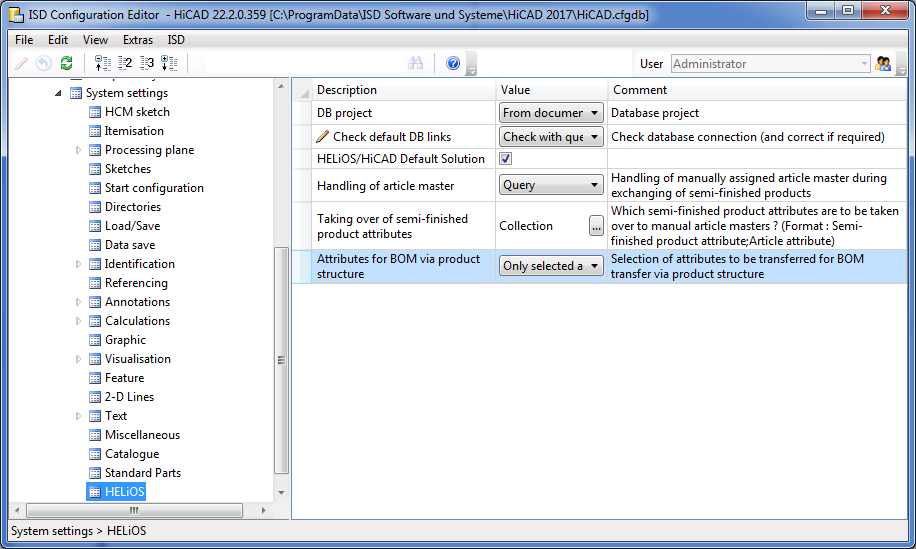The image size is (916, 549).
Task: Click the Collection ellipsis button
Action: (596, 225)
